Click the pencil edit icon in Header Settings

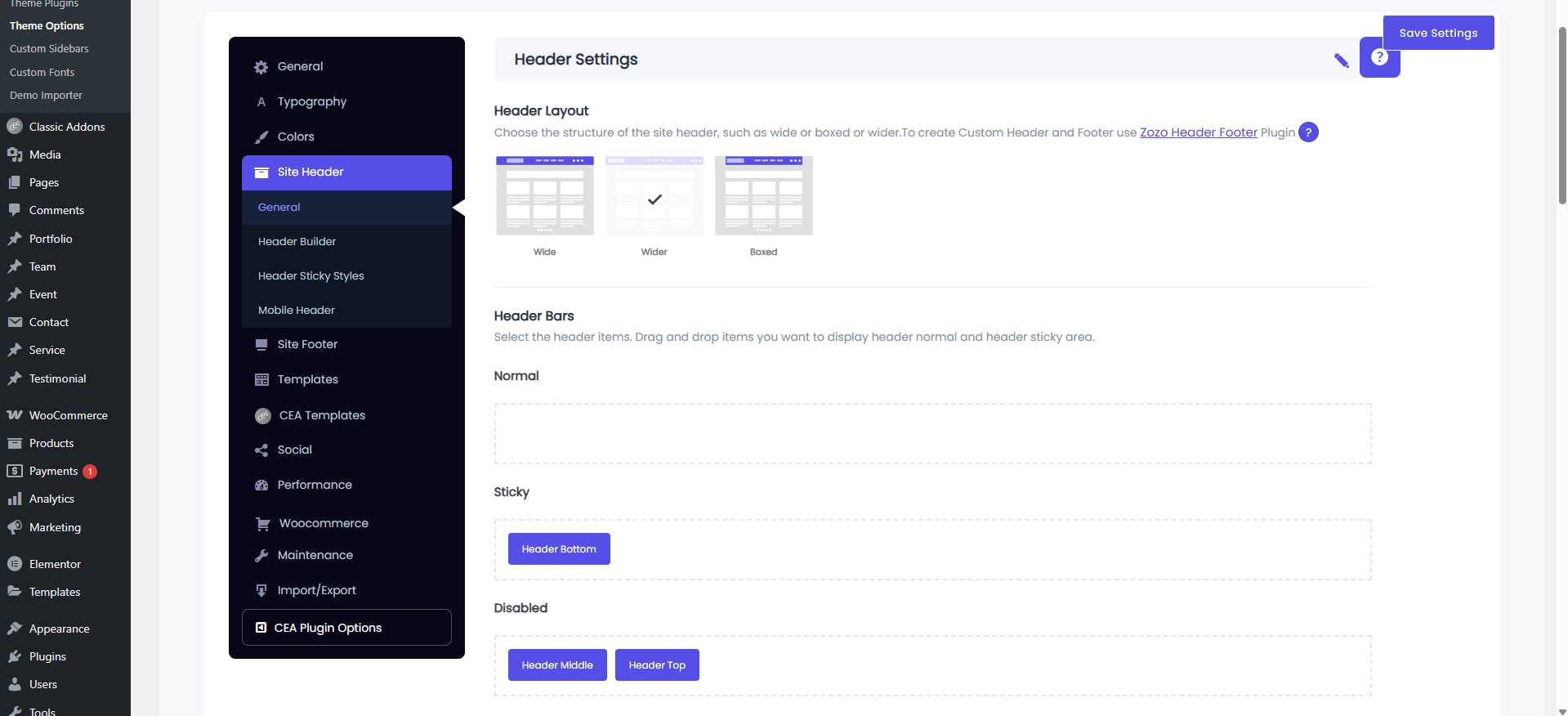pyautogui.click(x=1341, y=60)
